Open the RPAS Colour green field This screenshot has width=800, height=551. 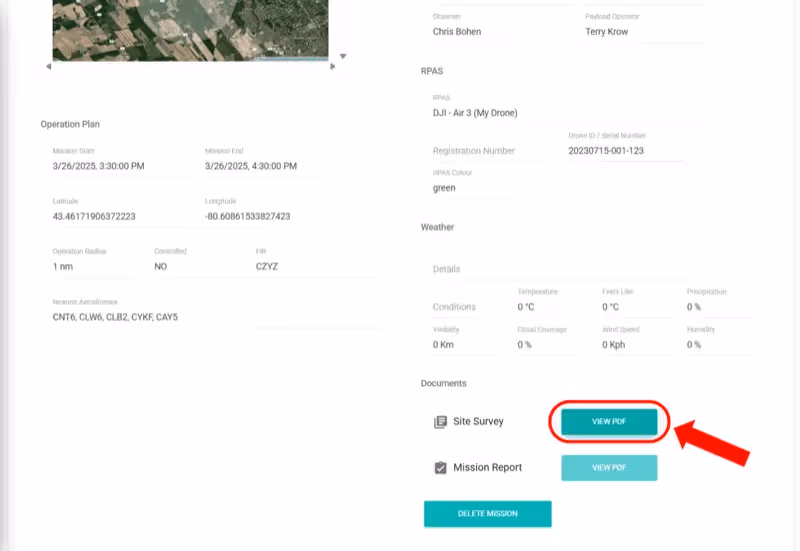point(470,187)
